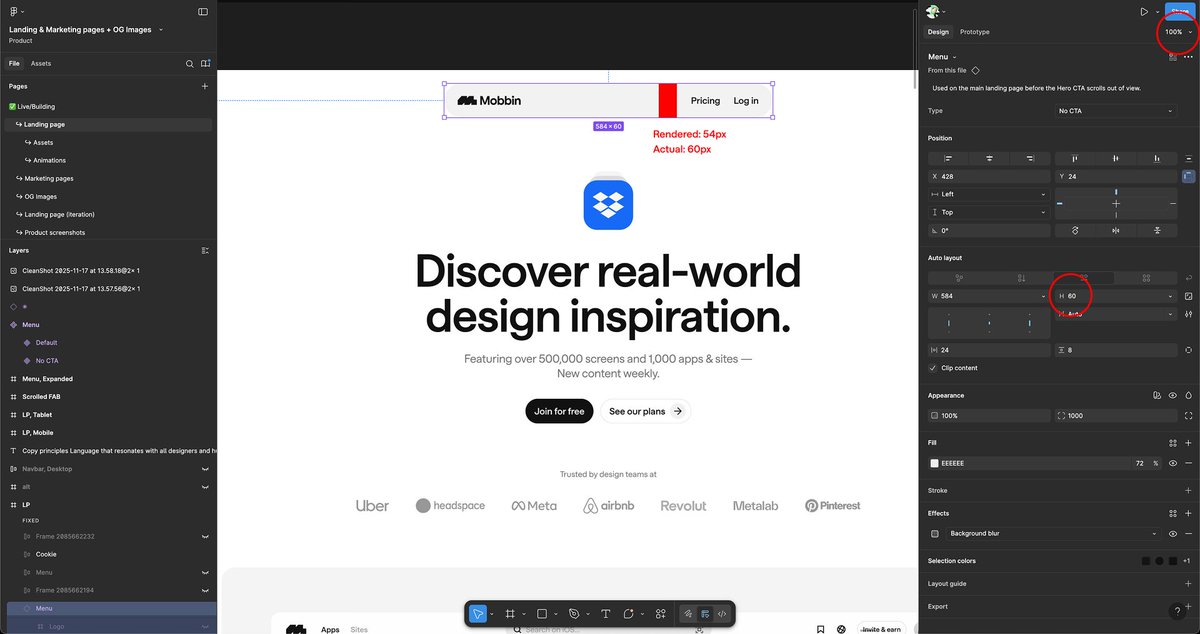Toggle the aspect ratio lock next to height
Image resolution: width=1200 pixels, height=634 pixels.
coord(1188,296)
